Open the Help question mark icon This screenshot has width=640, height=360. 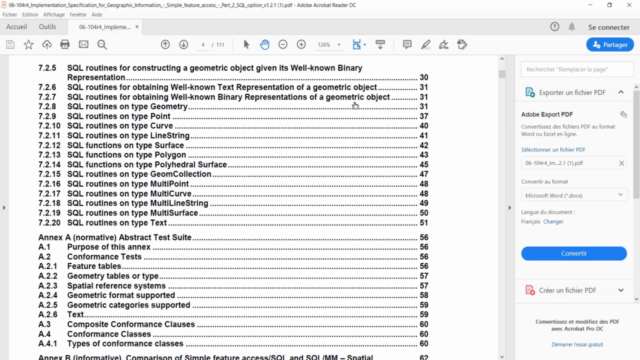[554, 27]
